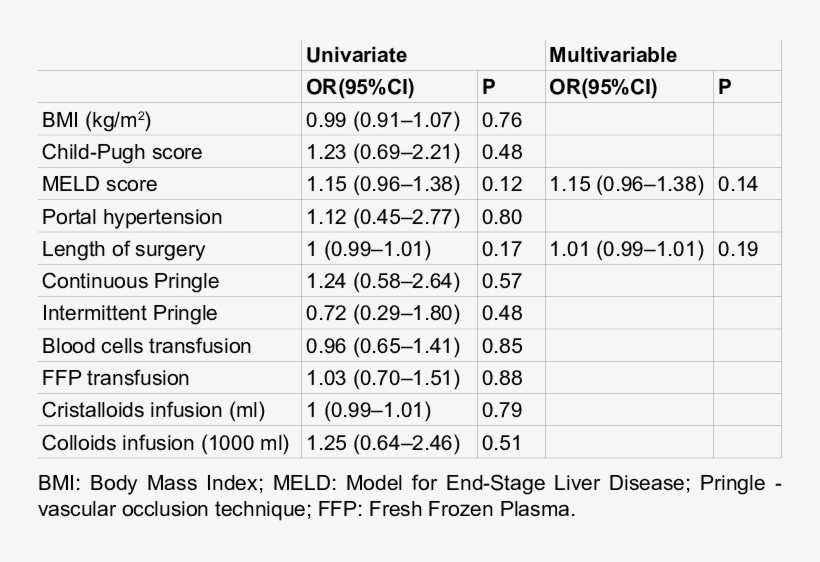Viewport: 820px width, 562px height.
Task: Click the "Portal hypertension" row label
Action: tap(132, 217)
